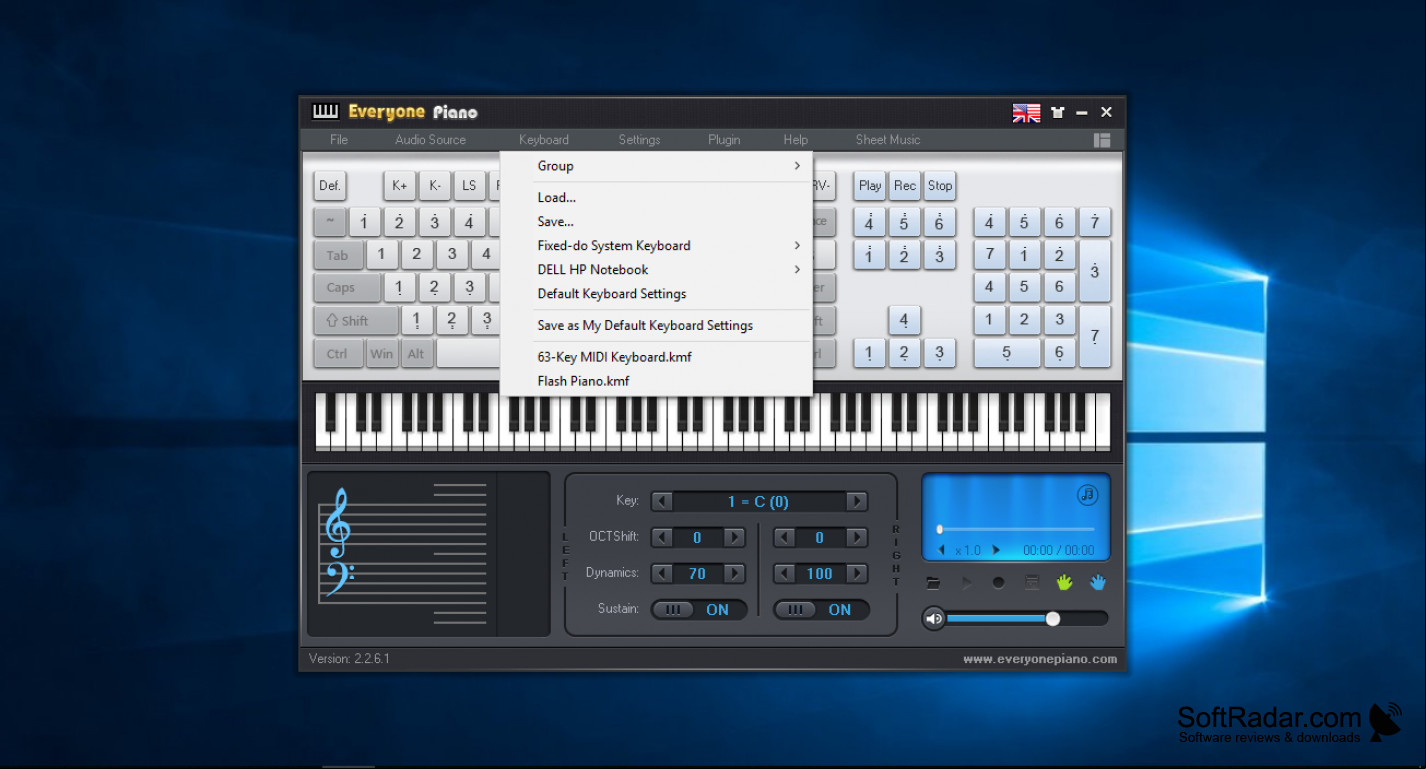
Task: Click the music note icon in the player display
Action: tap(1088, 494)
